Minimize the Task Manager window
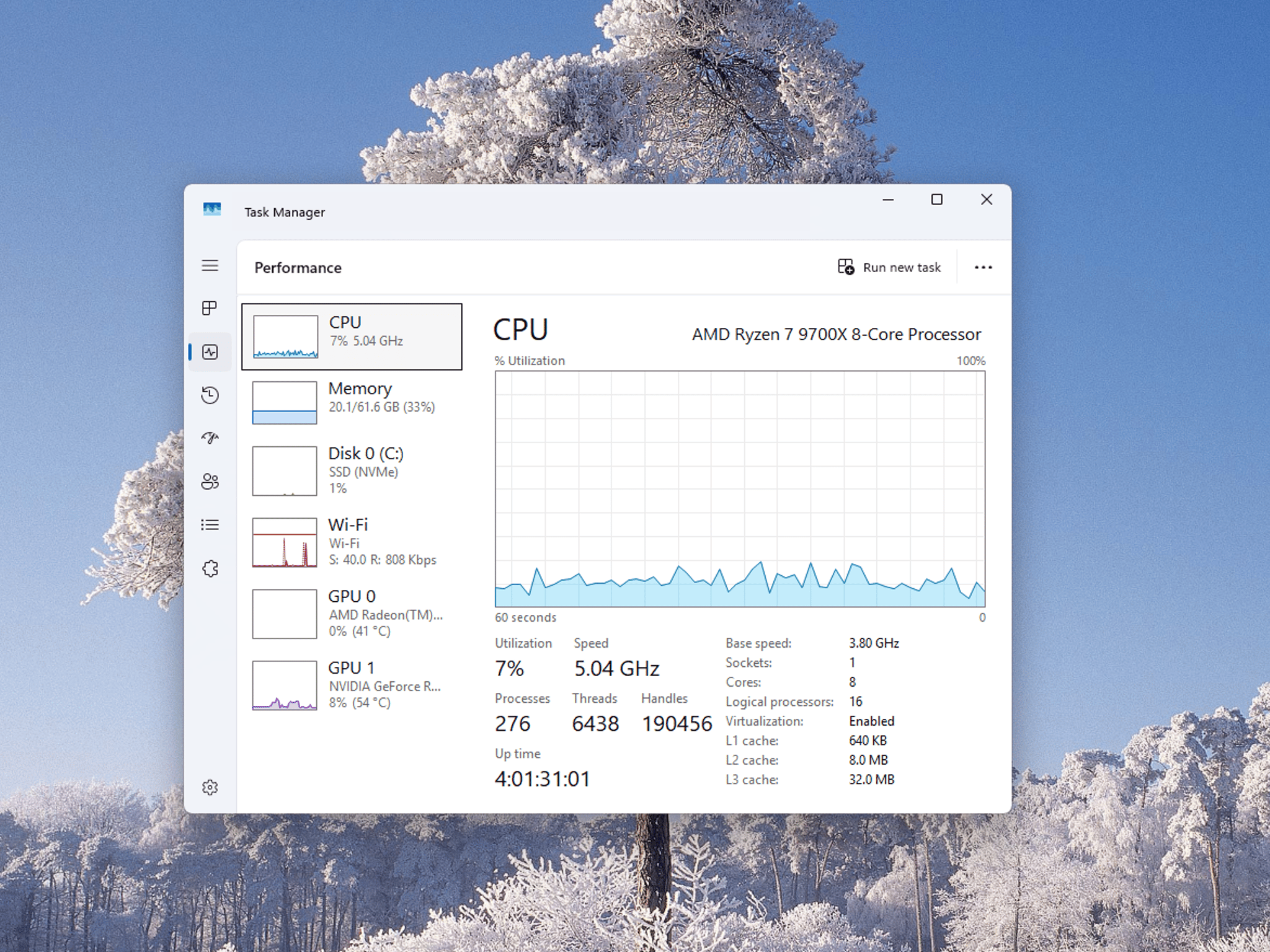The height and width of the screenshot is (952, 1270). pos(888,200)
